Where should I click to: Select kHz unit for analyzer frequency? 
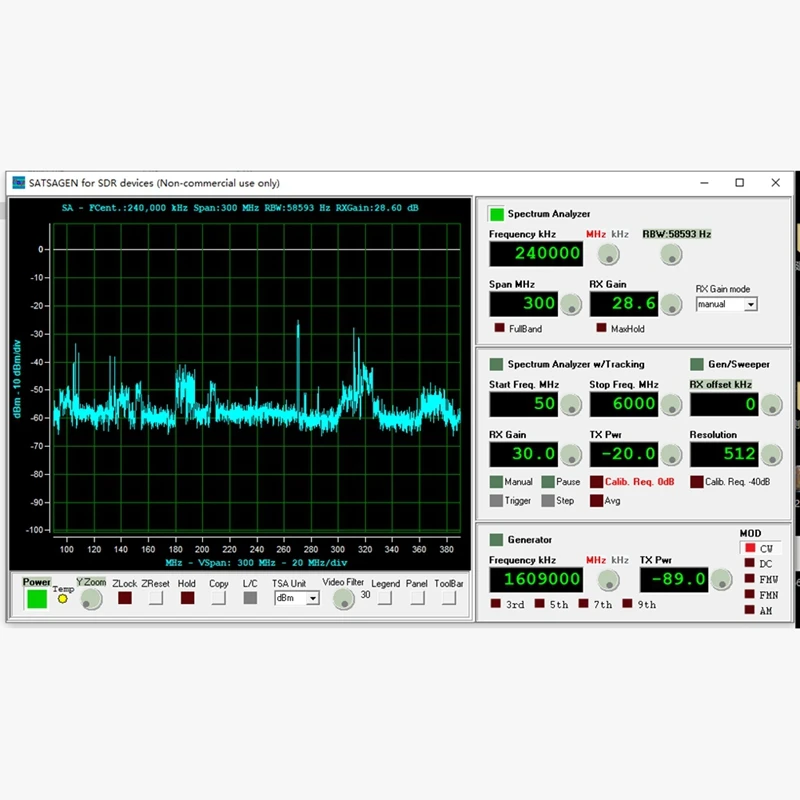coord(619,234)
